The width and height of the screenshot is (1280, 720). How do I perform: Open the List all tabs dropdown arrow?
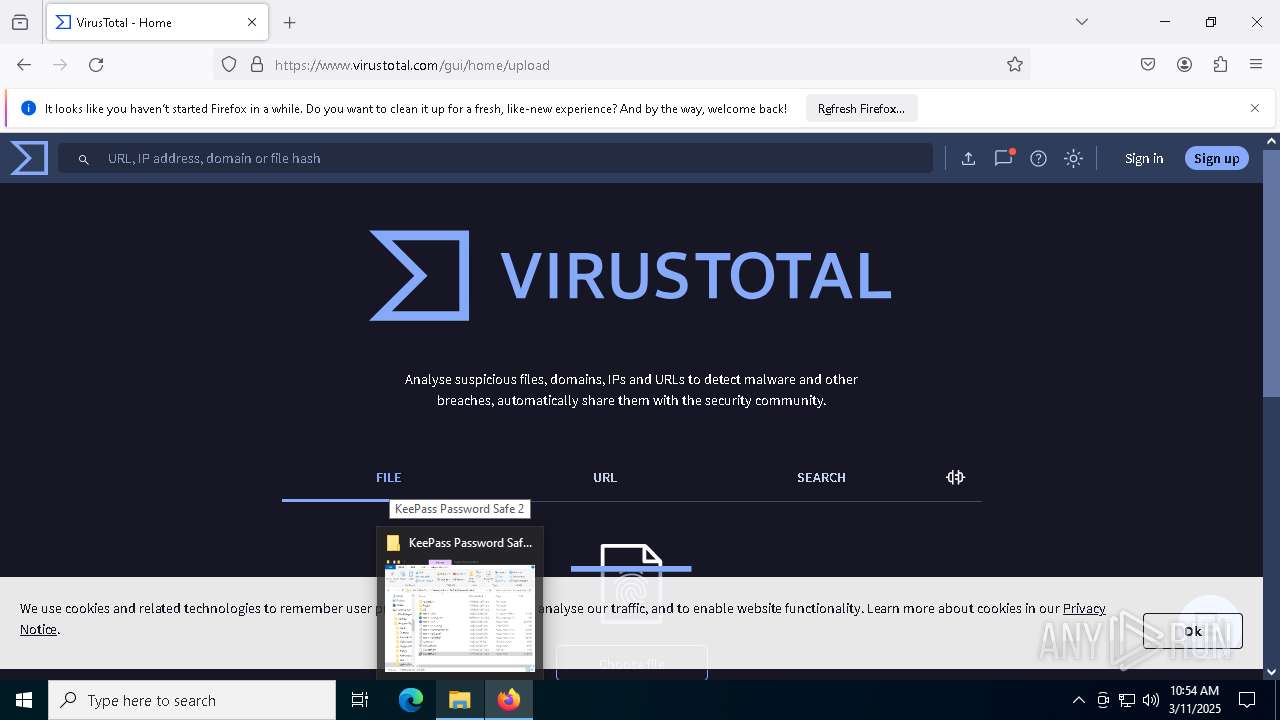click(1081, 22)
